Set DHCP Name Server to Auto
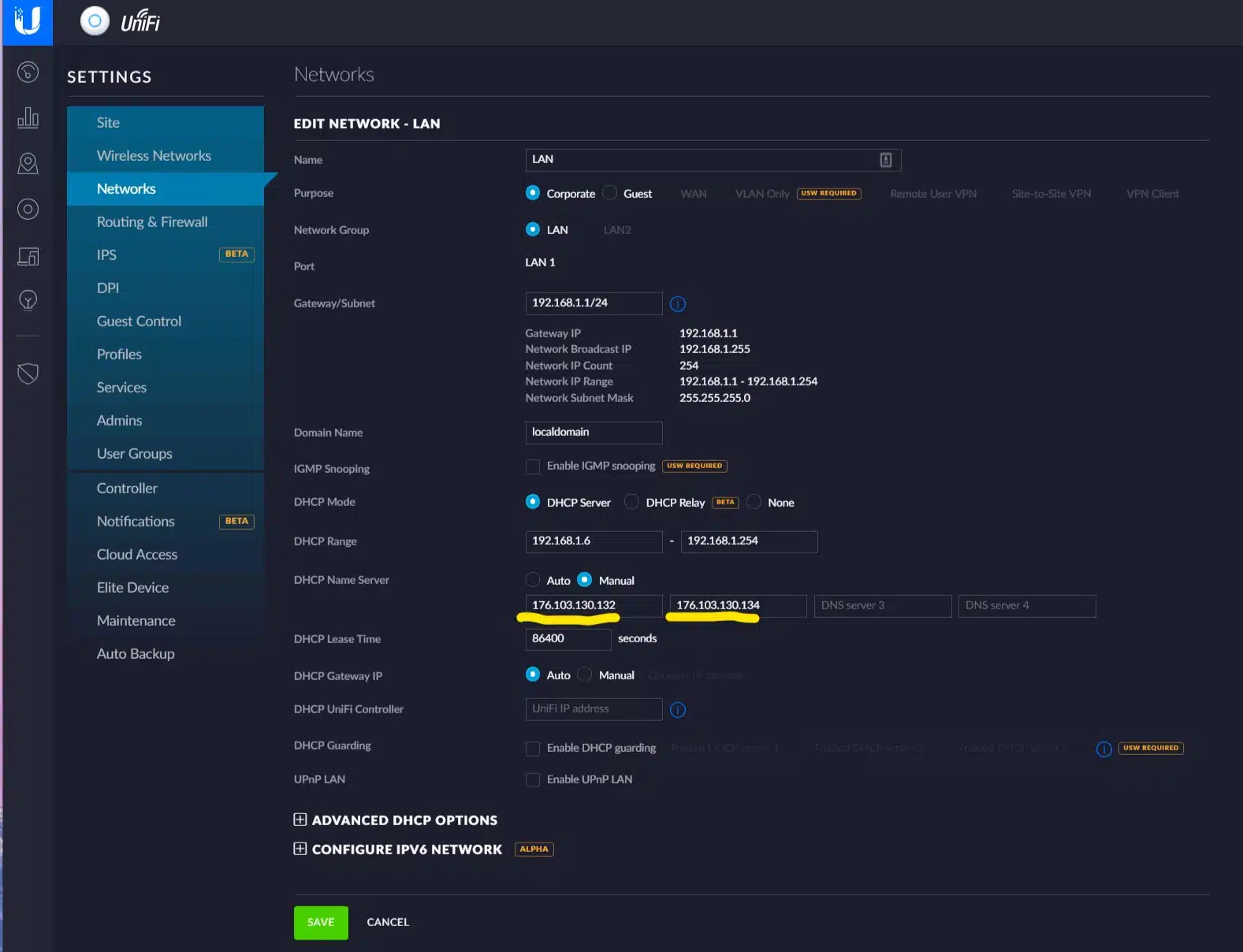The image size is (1243, 952). [533, 580]
